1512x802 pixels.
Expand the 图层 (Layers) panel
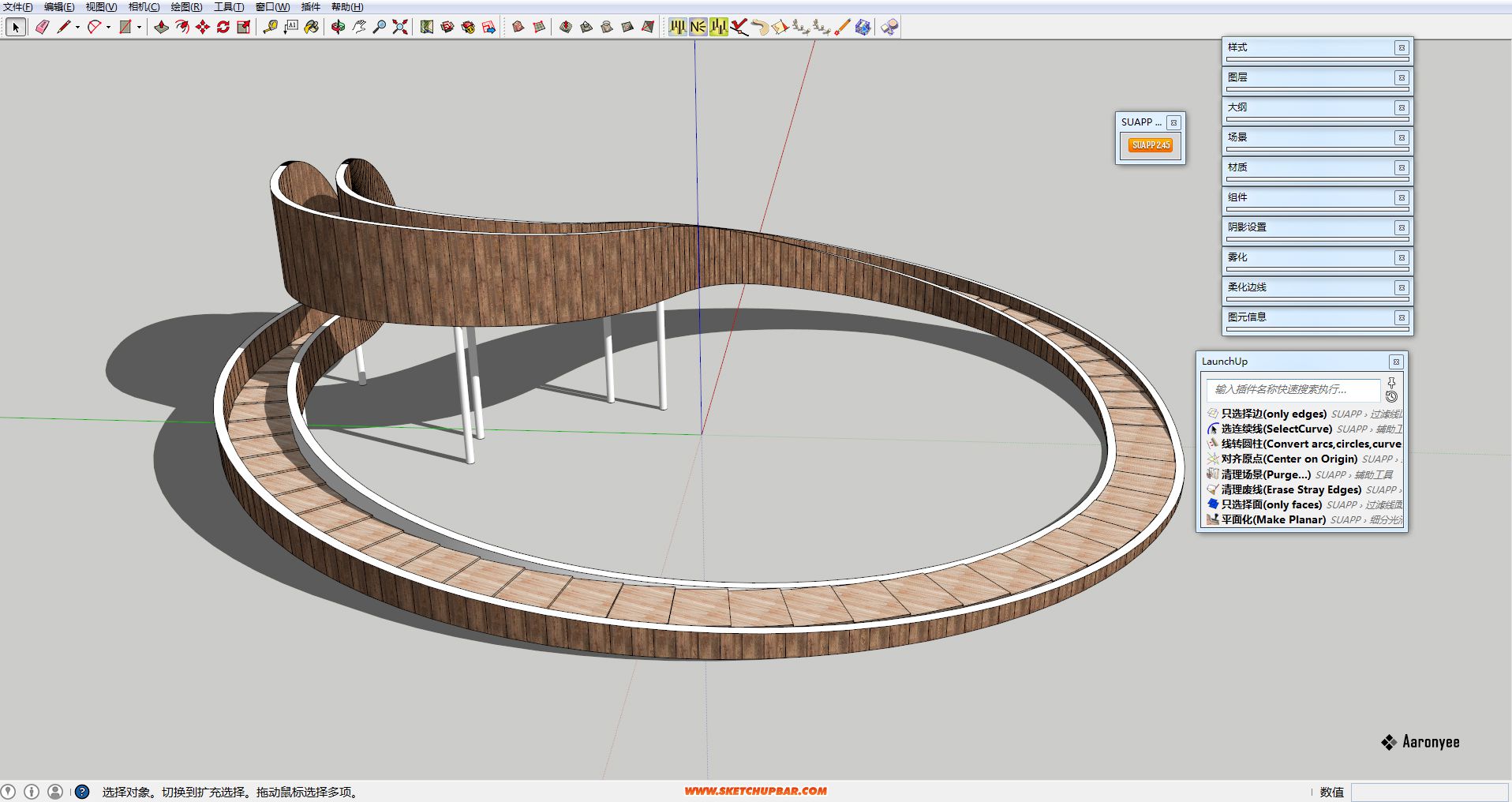pyautogui.click(x=1316, y=77)
